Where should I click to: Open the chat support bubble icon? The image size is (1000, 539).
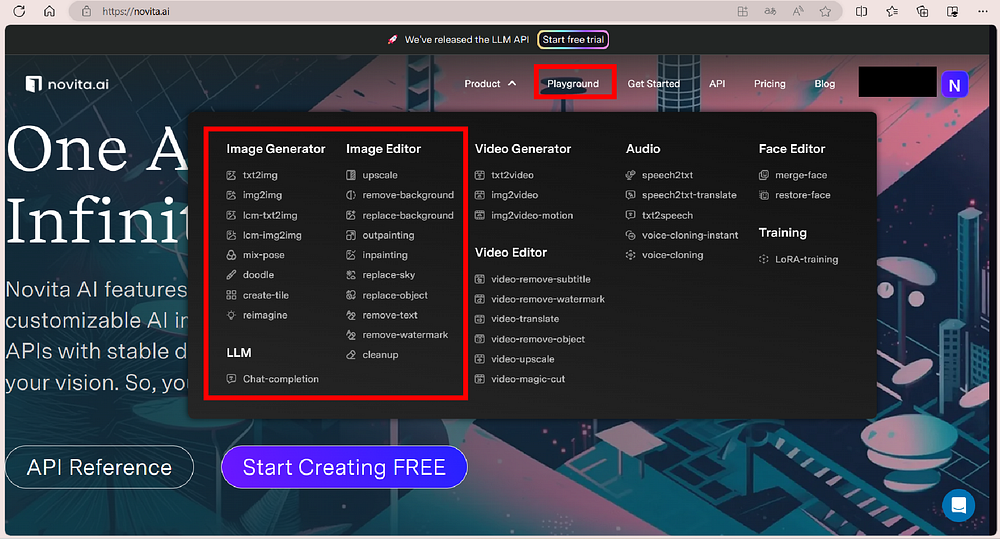959,505
